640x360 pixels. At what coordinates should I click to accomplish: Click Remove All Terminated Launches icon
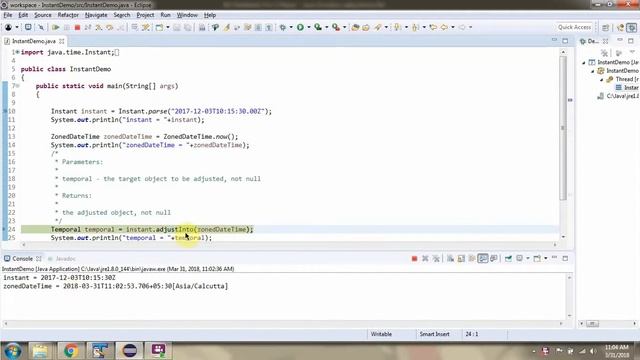[436, 258]
